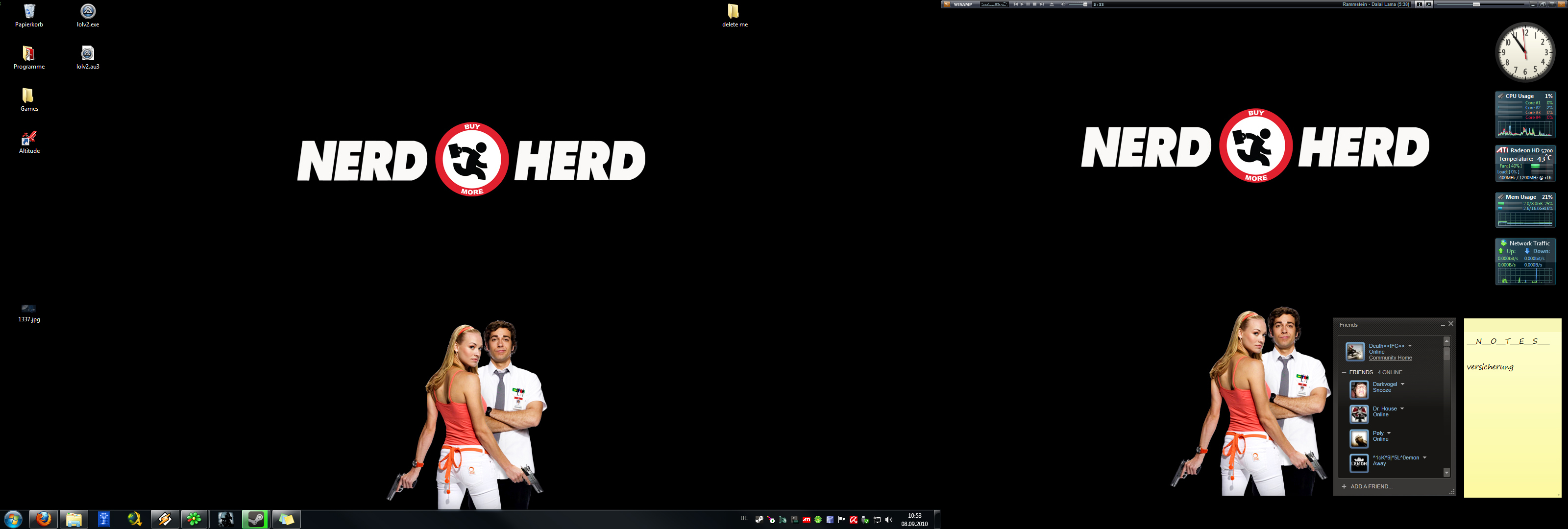Open the Sticky Notes taskbar button
Screen dimensions: 1568x529
286,519
